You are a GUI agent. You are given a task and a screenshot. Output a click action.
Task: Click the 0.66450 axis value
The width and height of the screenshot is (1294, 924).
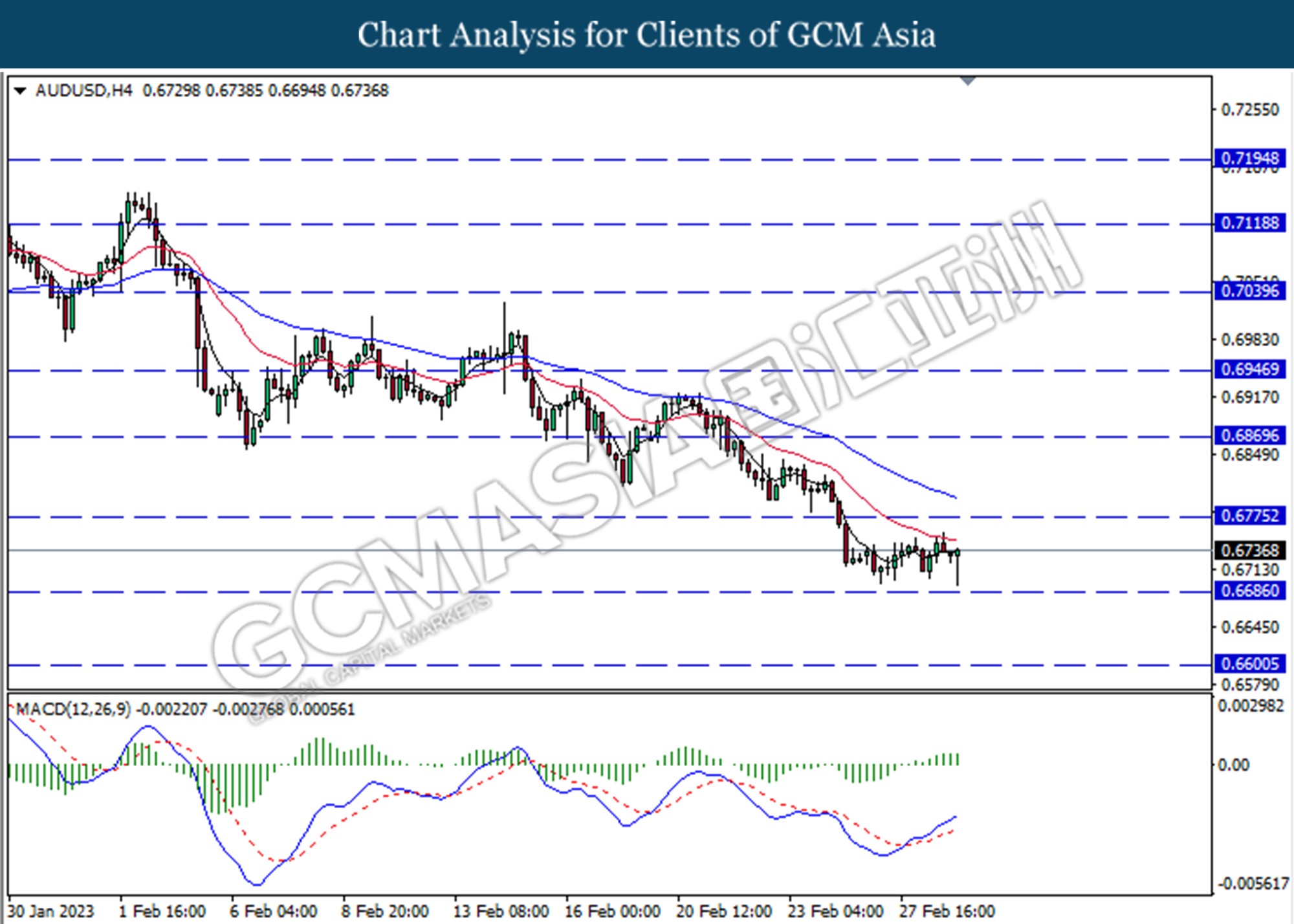click(1249, 628)
